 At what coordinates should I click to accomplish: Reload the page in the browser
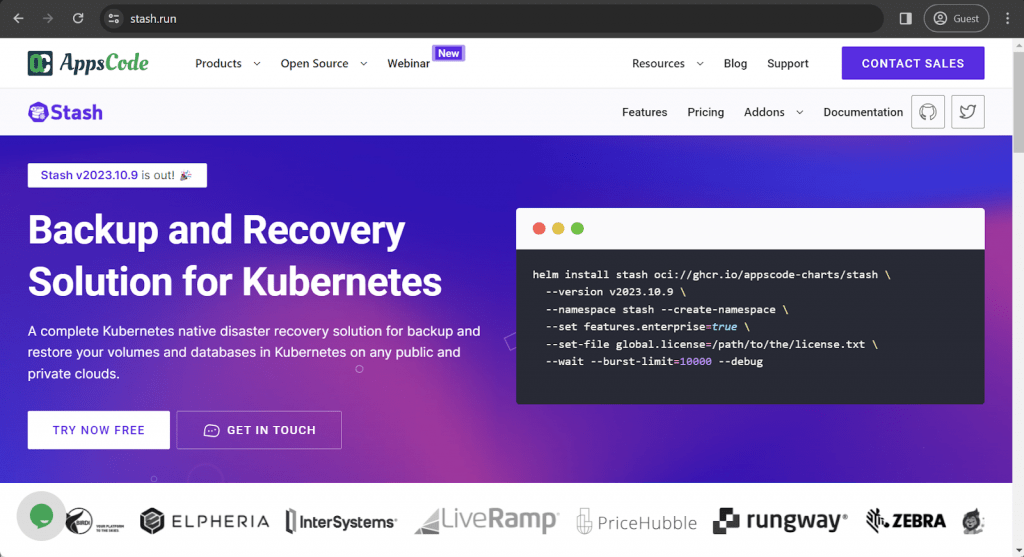pos(78,18)
